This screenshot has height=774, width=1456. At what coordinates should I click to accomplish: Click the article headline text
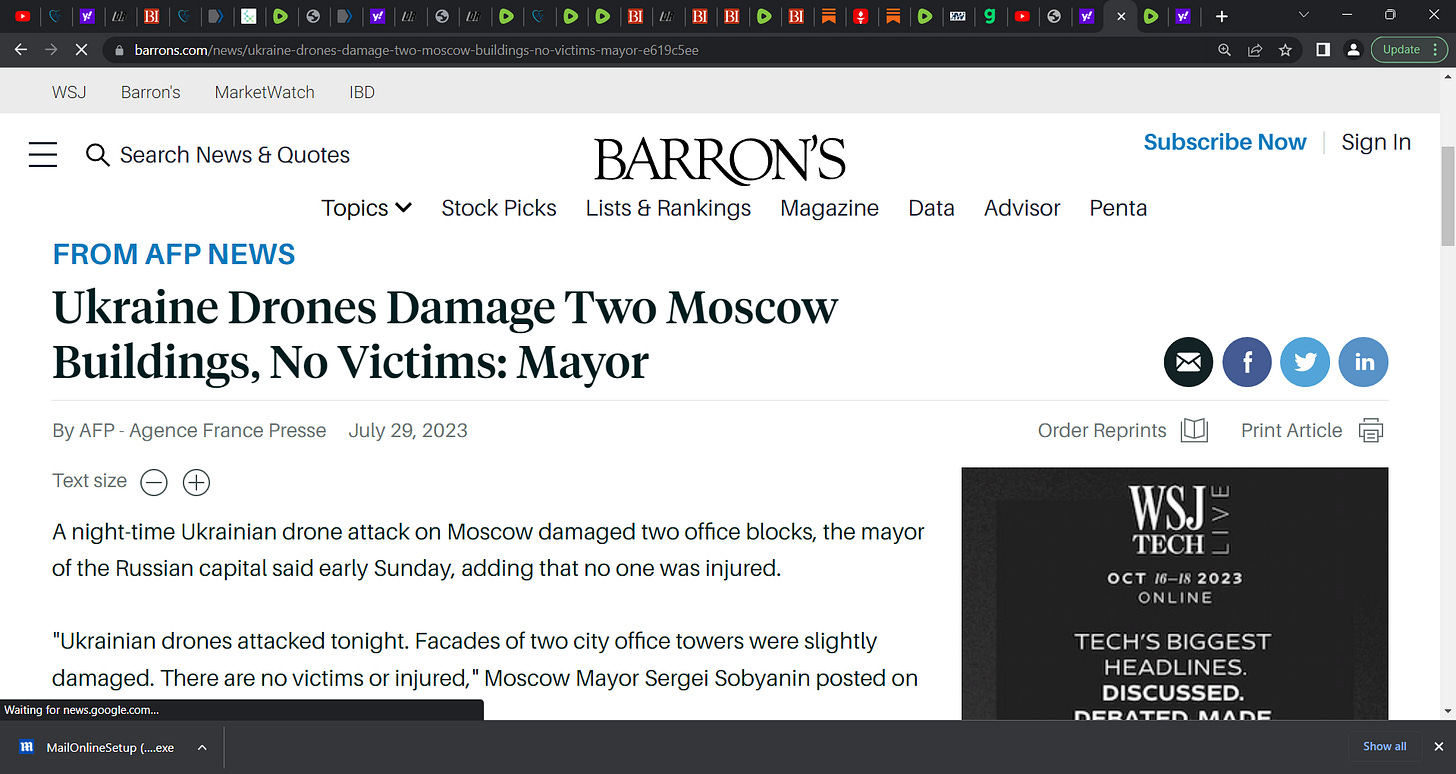[445, 335]
